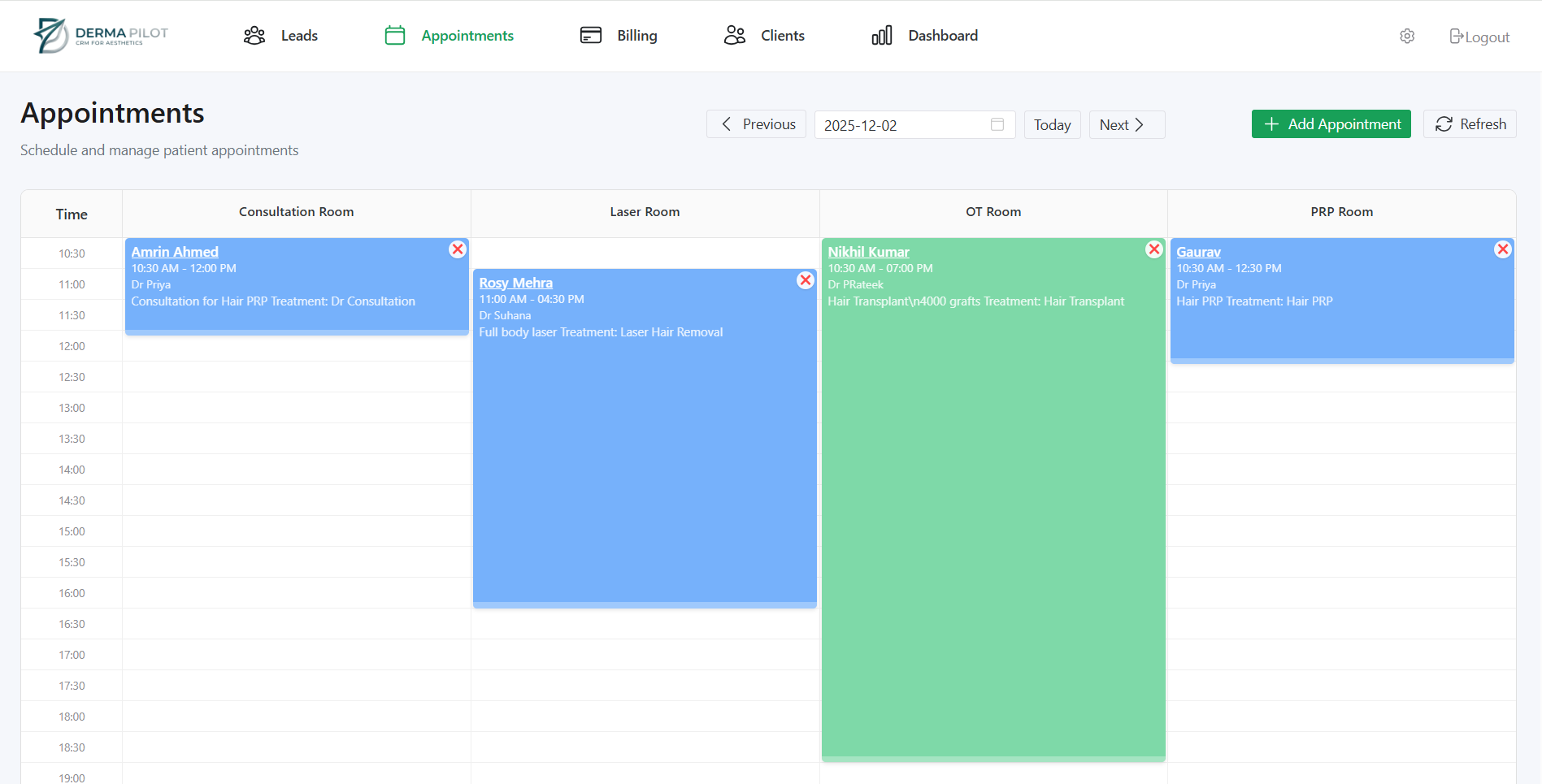
Task: Open Gaurav's appointment details link
Action: point(1198,252)
